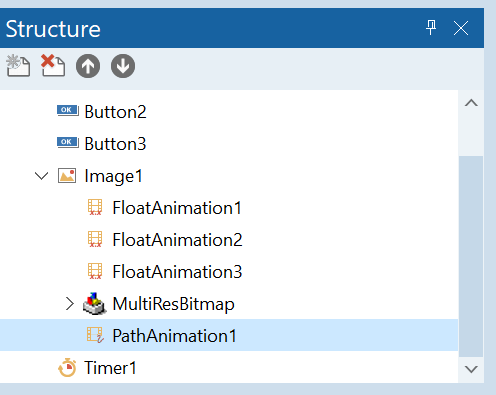The width and height of the screenshot is (496, 395).
Task: Move selected item up with arrow icon
Action: point(88,66)
